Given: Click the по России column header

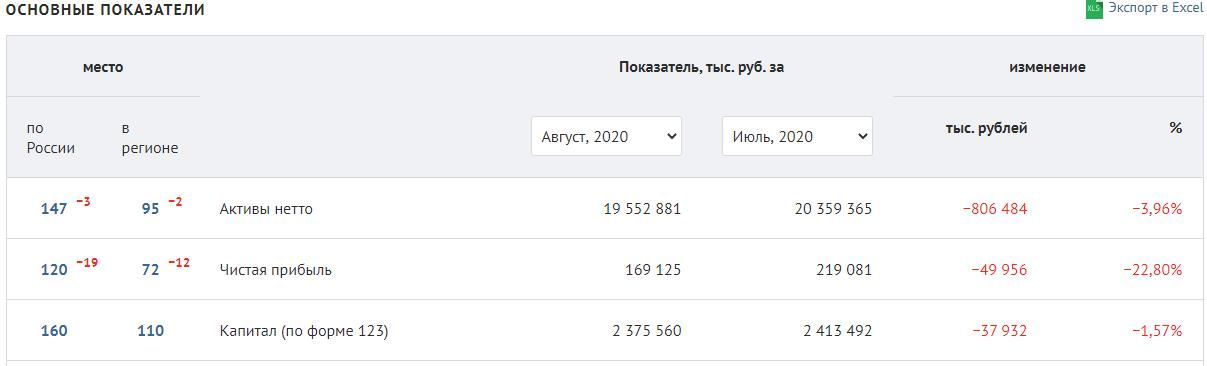Looking at the screenshot, I should (51, 138).
